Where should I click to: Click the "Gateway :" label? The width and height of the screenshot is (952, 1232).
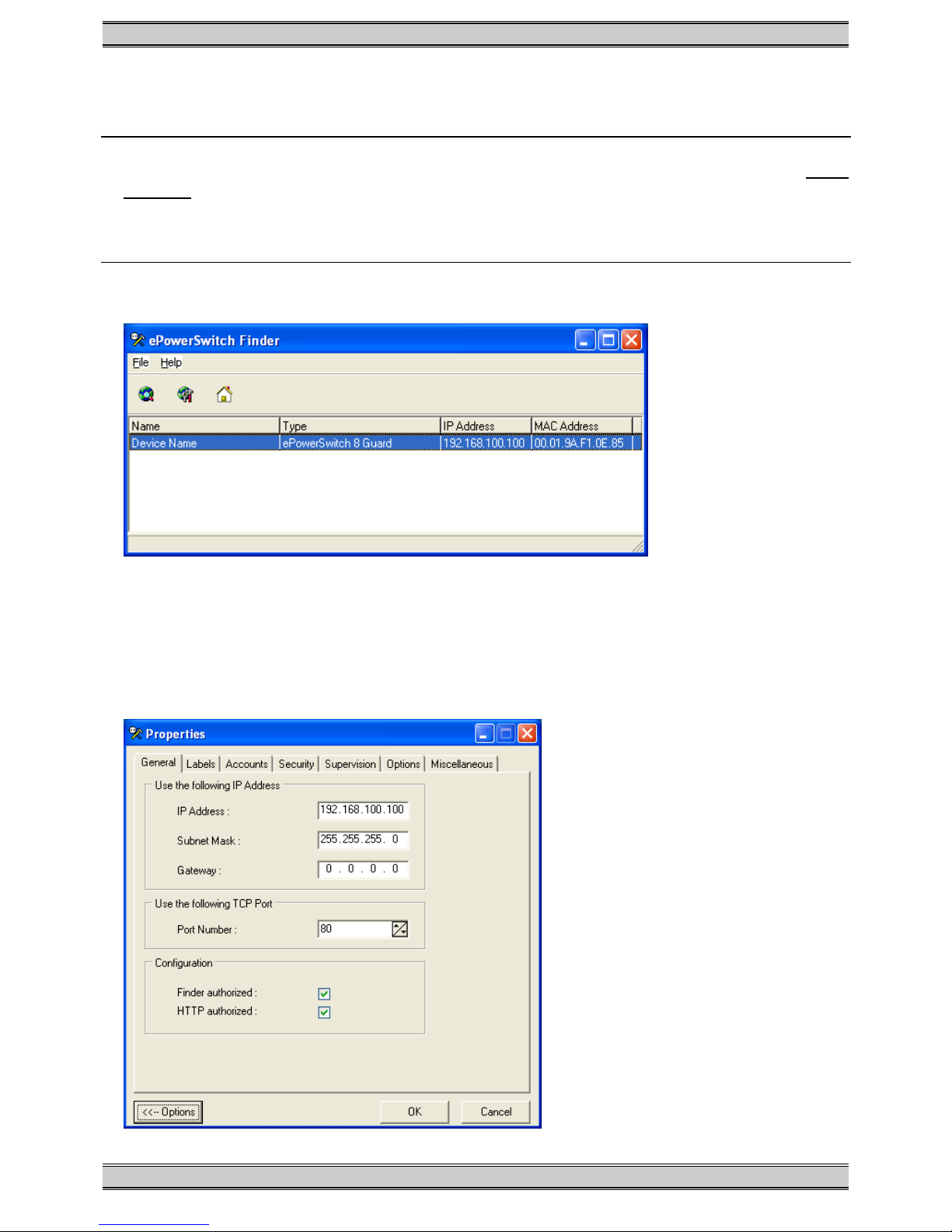199,870
